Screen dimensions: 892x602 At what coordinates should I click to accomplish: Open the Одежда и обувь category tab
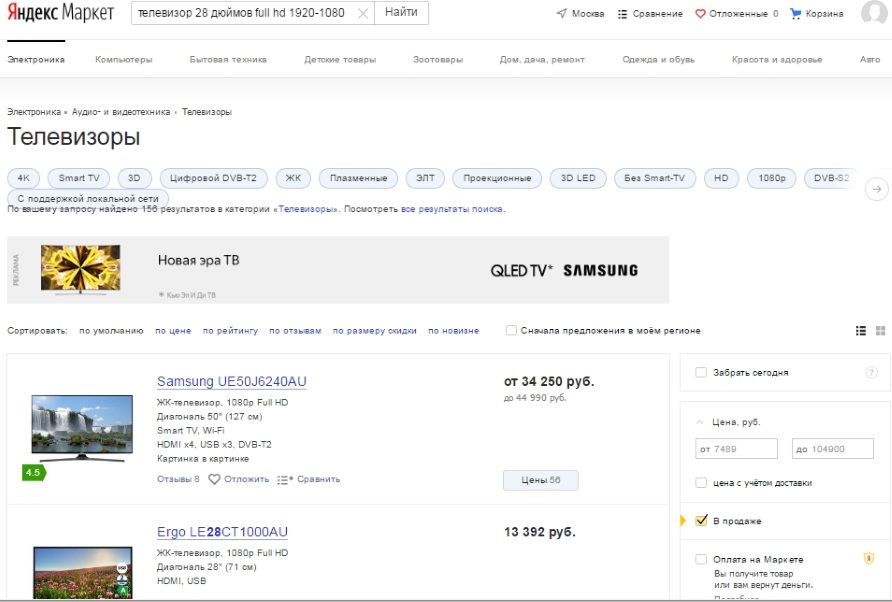[658, 59]
